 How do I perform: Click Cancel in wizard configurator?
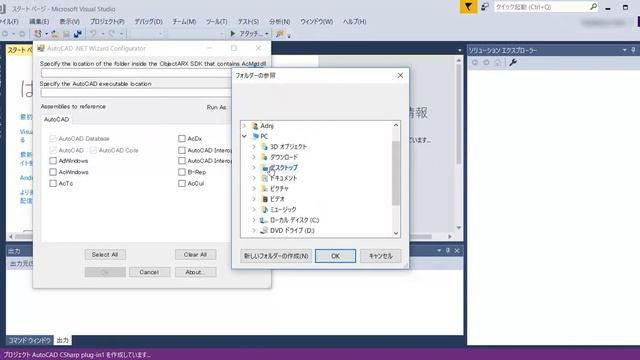coord(149,272)
